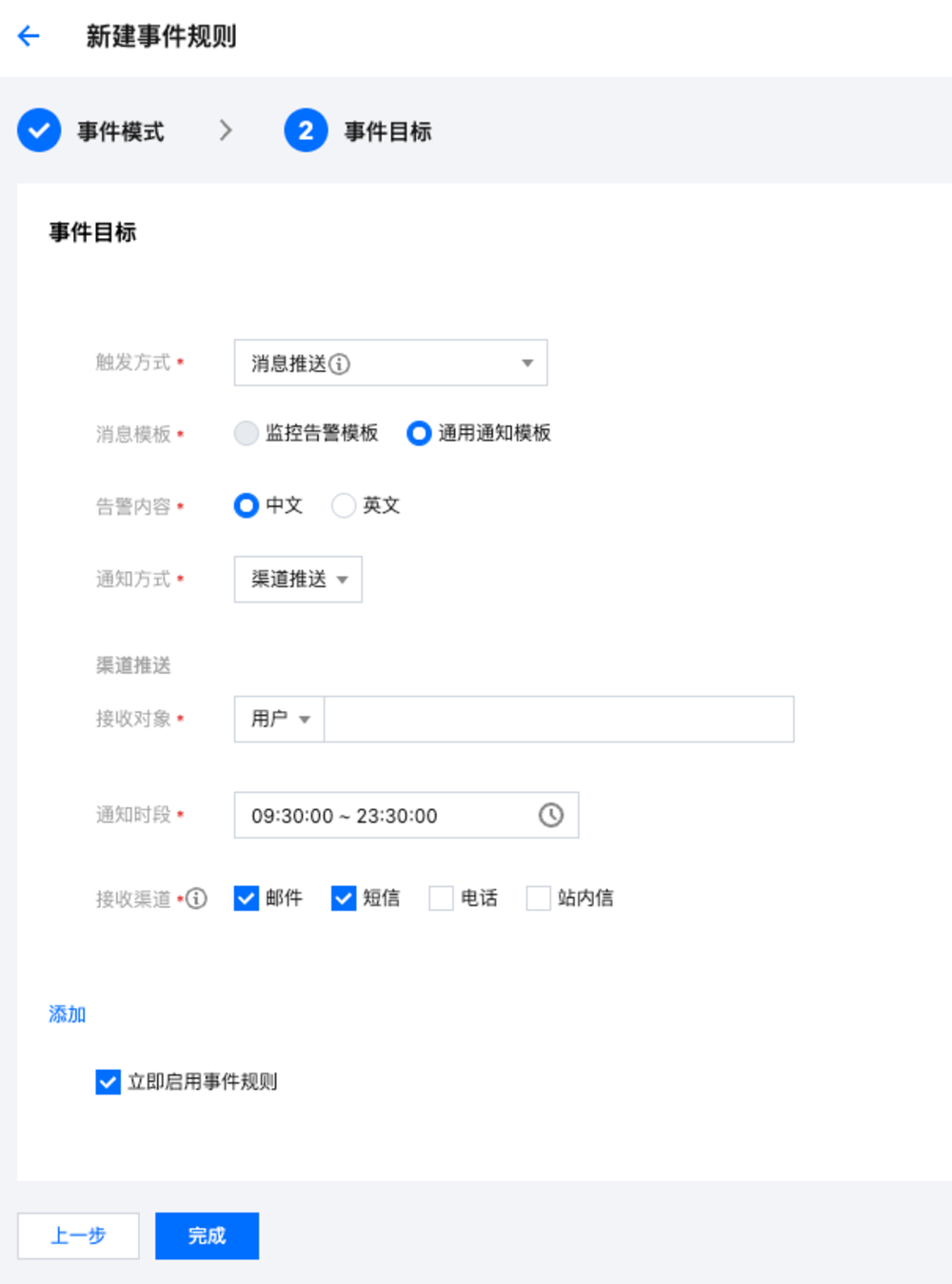Click the chevron between the steps
952x1284 pixels.
[x=226, y=130]
